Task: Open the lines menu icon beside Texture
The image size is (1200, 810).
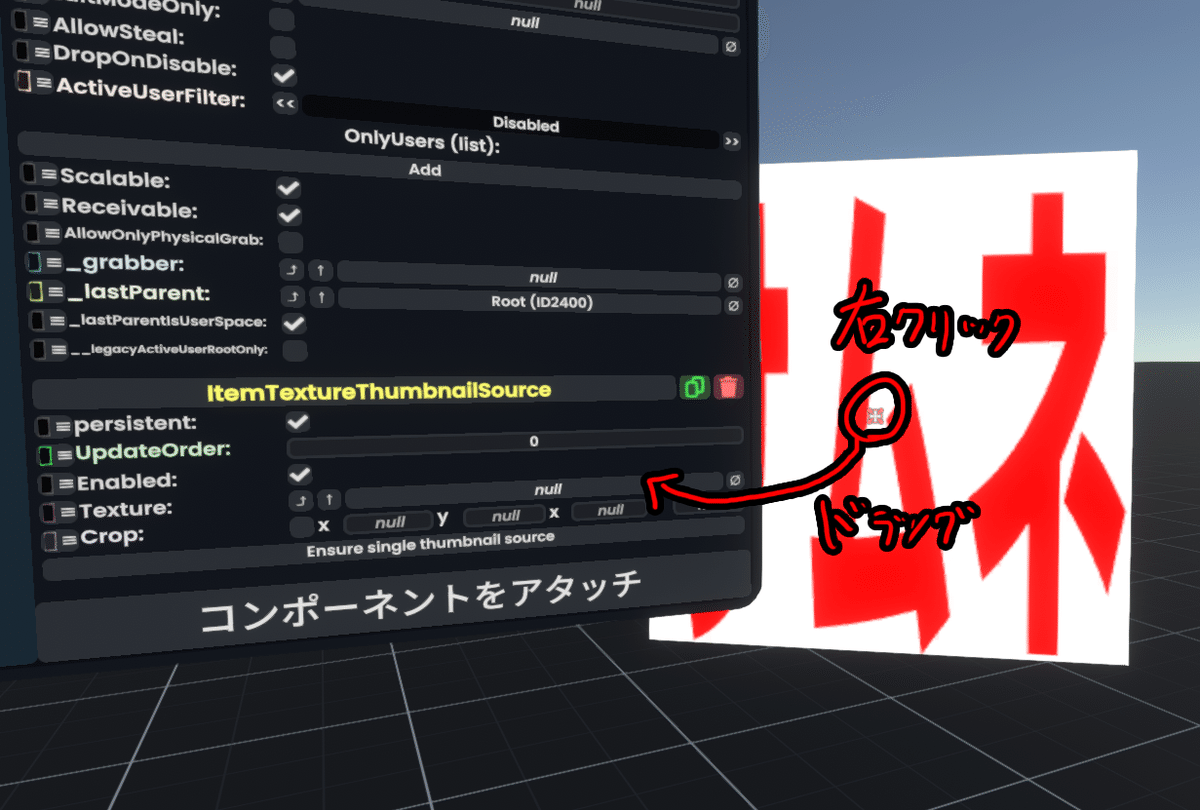Action: [67, 511]
